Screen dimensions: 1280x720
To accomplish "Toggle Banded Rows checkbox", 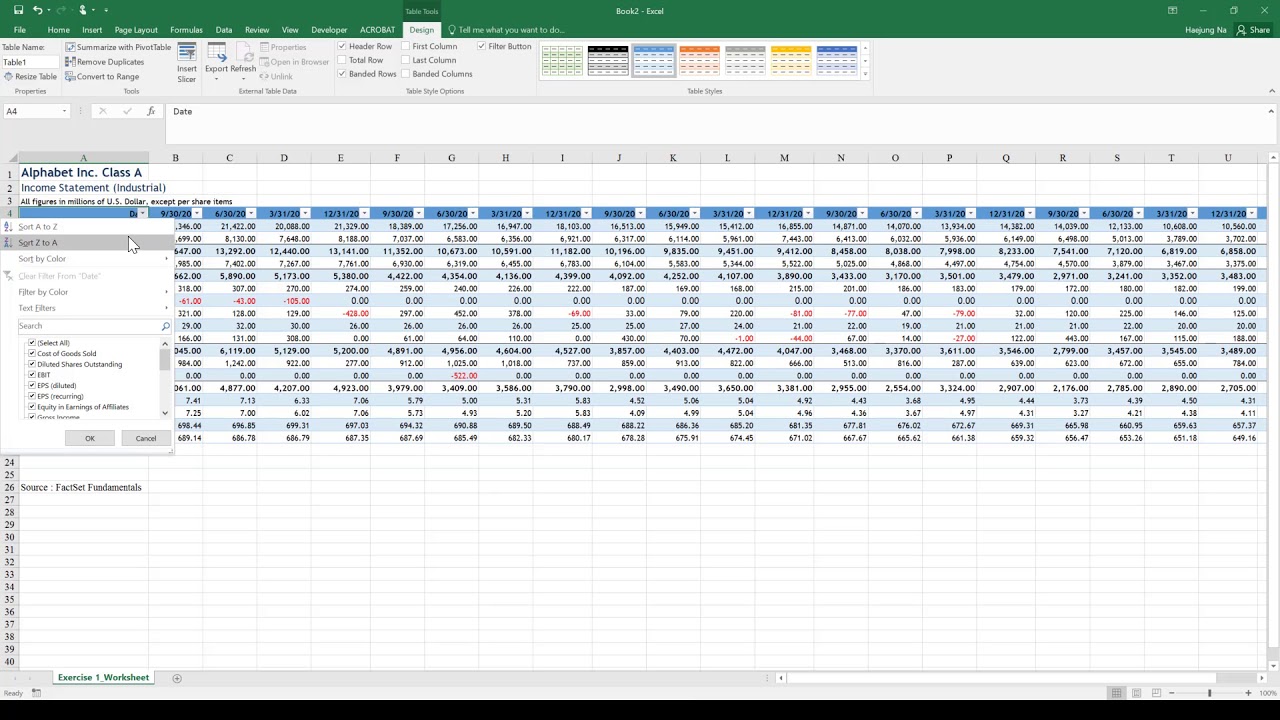I will 342,75.
